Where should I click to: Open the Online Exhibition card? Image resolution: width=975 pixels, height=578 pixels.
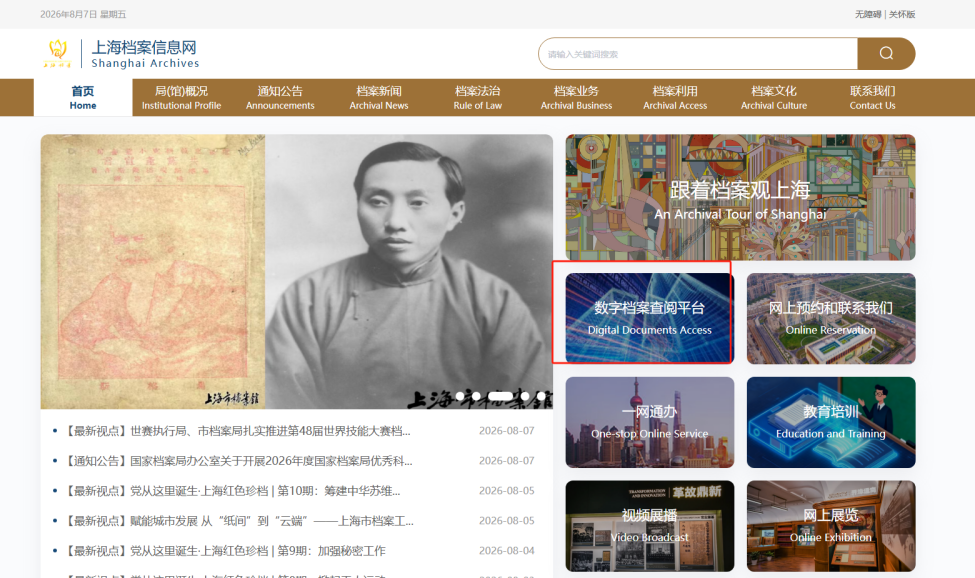point(831,526)
